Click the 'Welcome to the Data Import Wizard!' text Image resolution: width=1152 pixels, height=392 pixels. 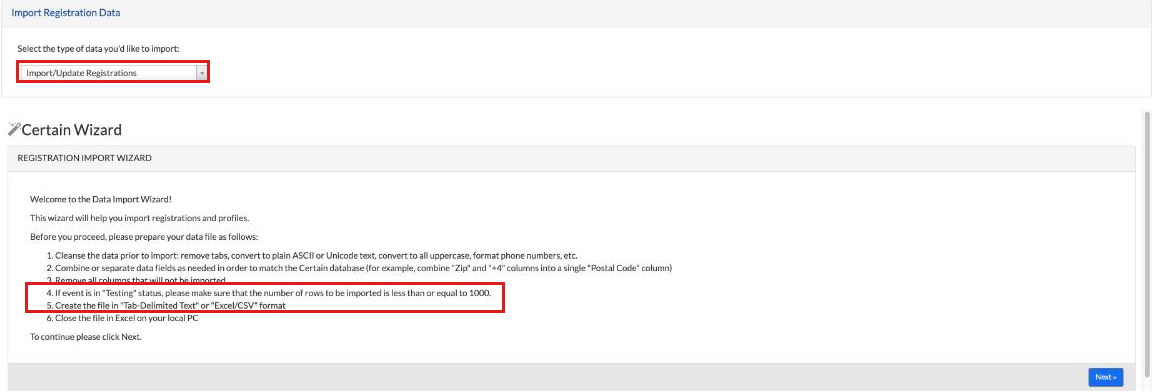[101, 199]
